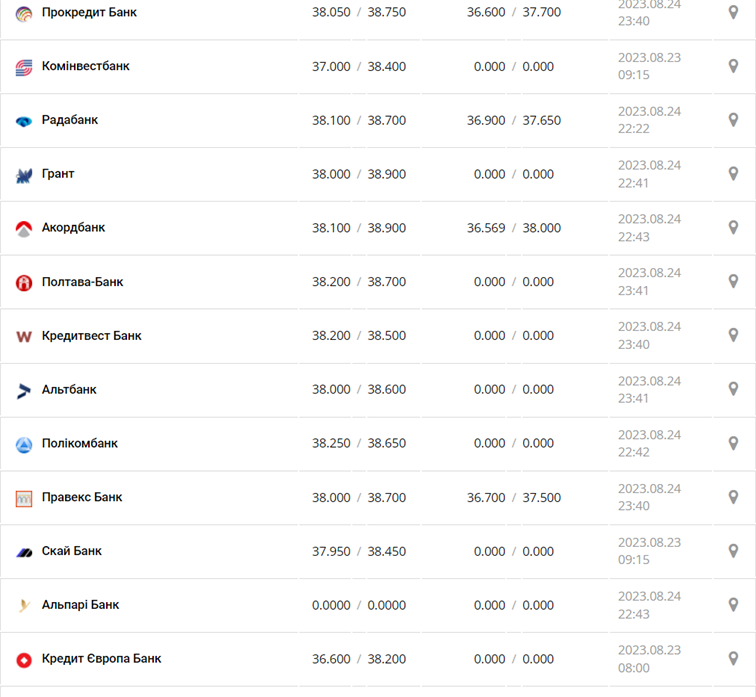756x697 pixels.
Task: Click the Полтава-Банк logo icon
Action: pos(24,283)
